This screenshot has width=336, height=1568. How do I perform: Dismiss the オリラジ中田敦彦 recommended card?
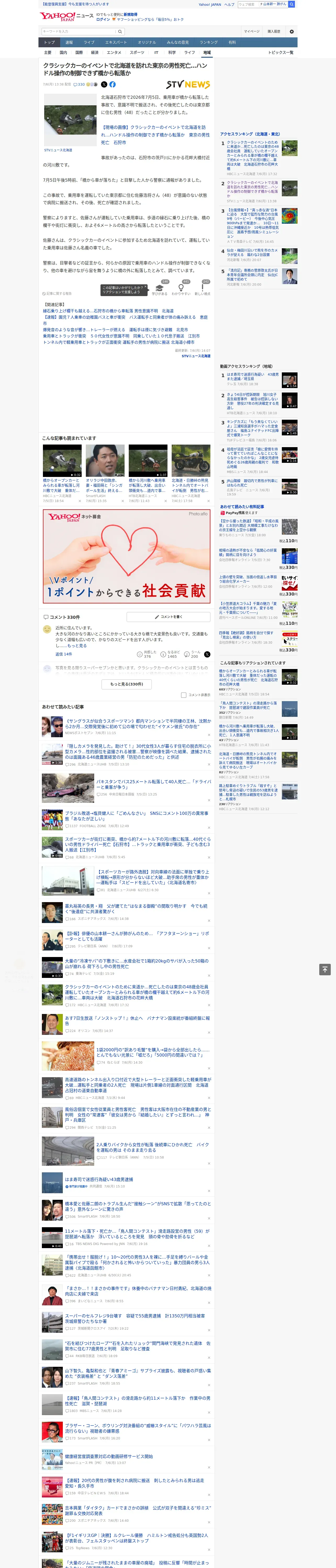(x=122, y=501)
